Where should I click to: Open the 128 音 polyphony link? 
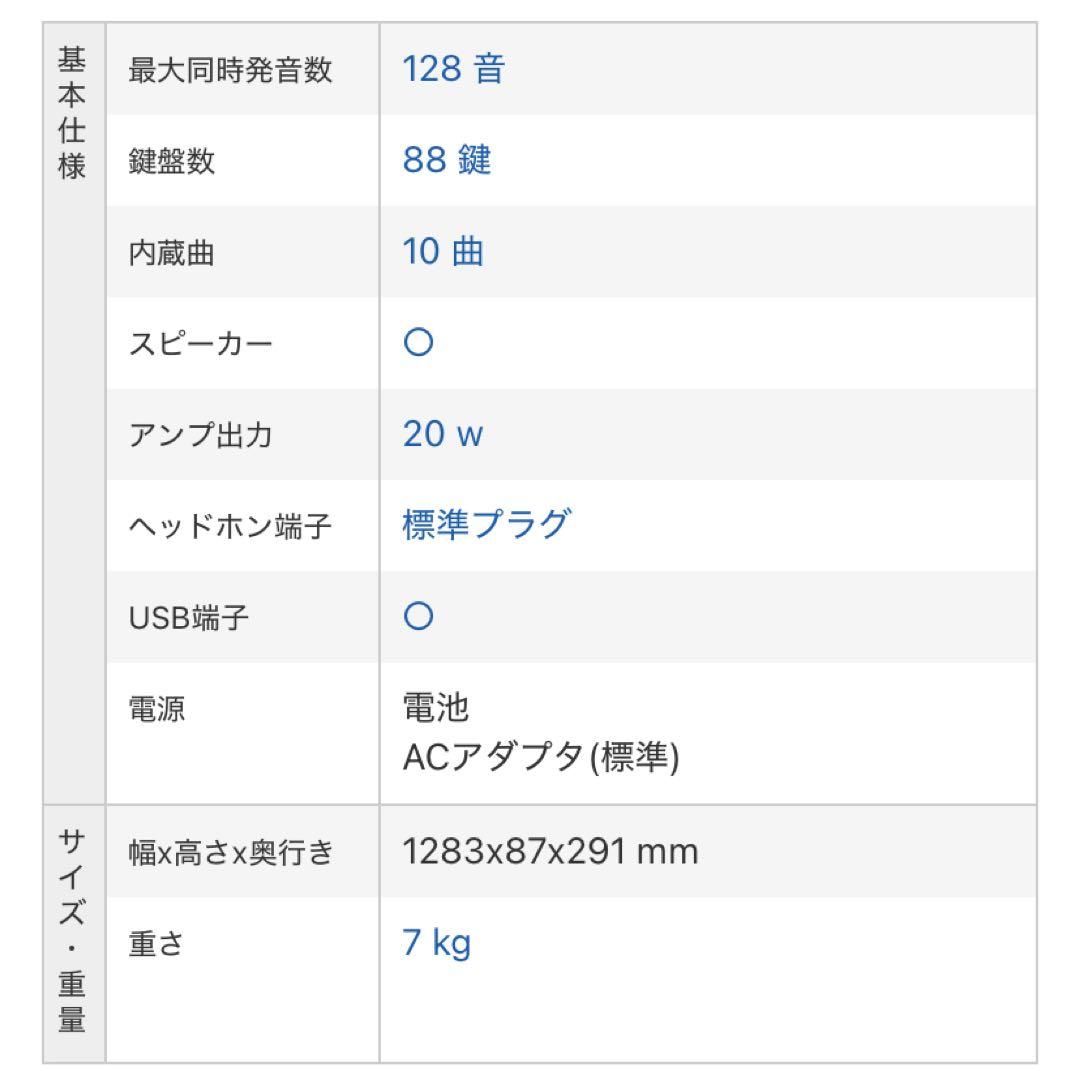(x=453, y=69)
